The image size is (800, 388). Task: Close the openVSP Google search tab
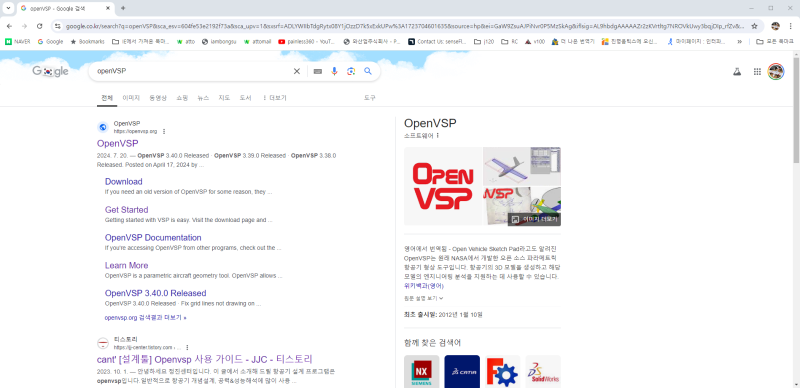point(109,8)
